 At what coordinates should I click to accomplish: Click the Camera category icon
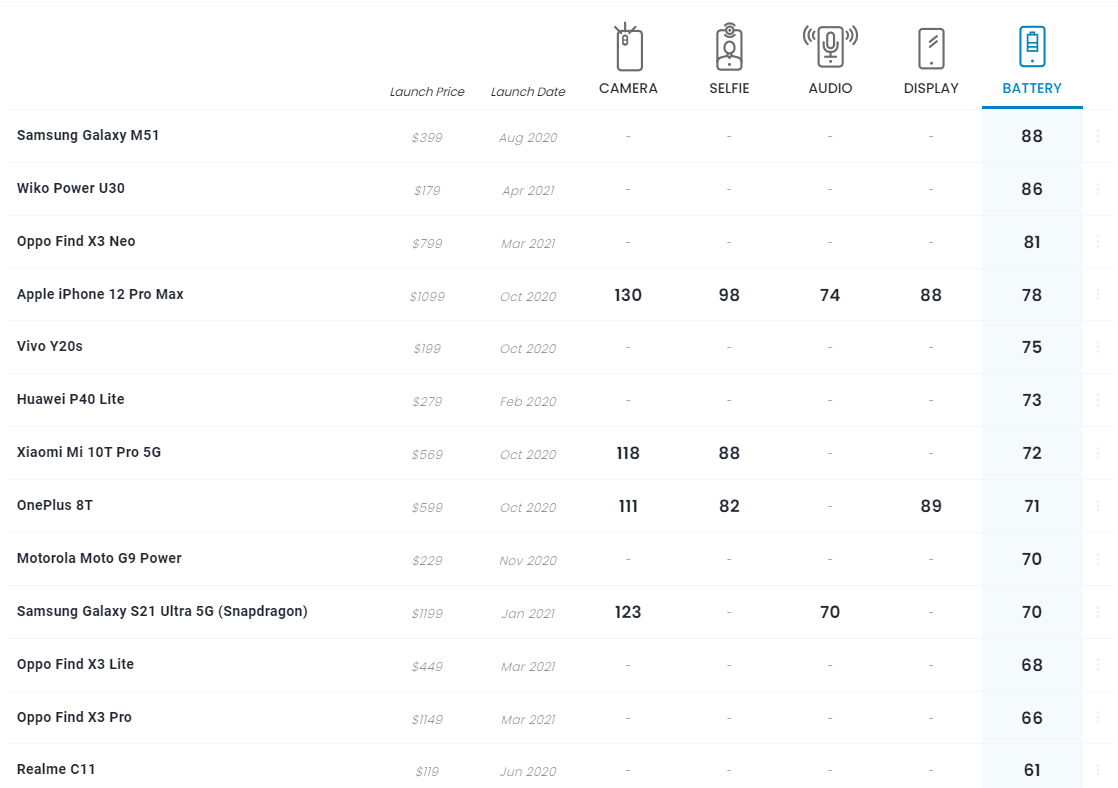628,48
